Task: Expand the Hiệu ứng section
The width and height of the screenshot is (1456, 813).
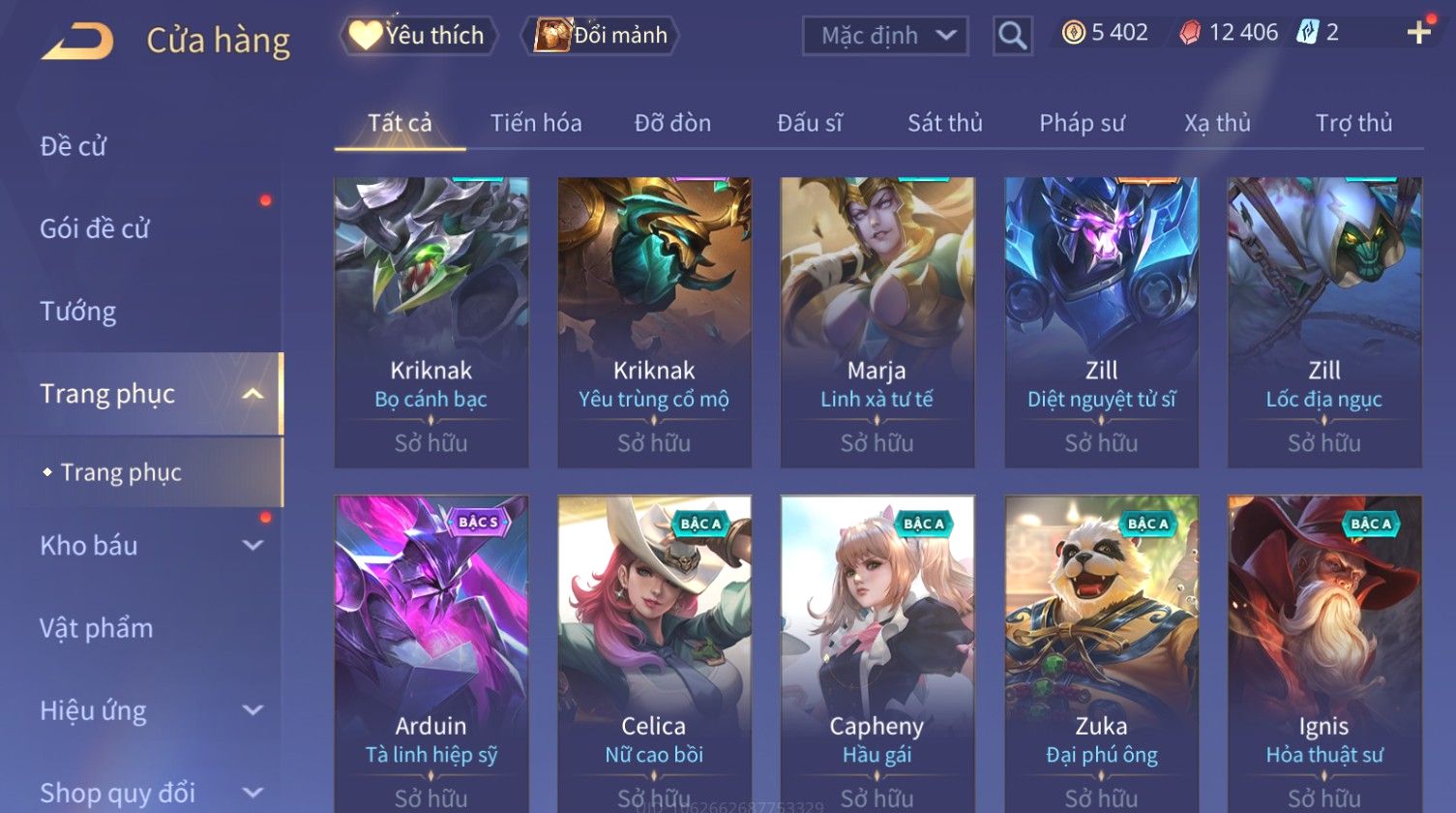Action: pyautogui.click(x=253, y=710)
